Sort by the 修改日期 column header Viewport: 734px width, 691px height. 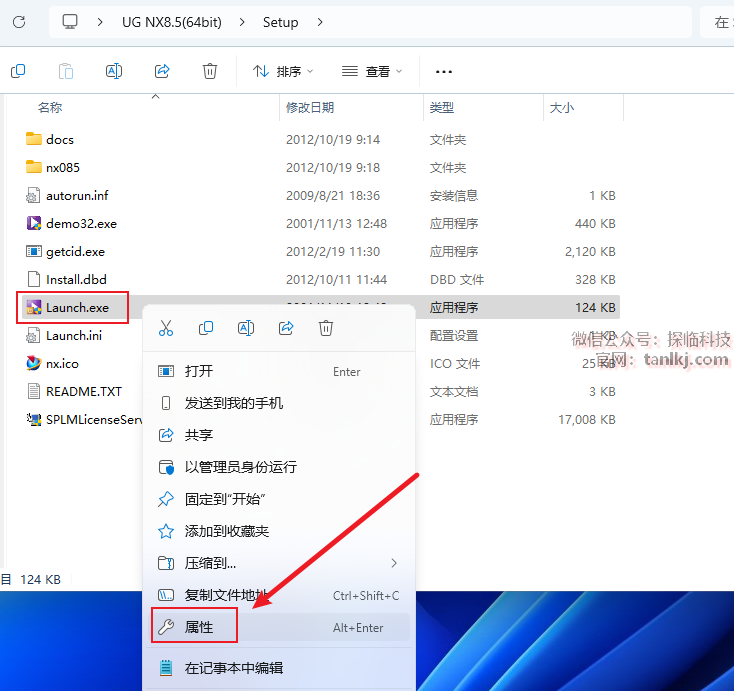(x=310, y=108)
